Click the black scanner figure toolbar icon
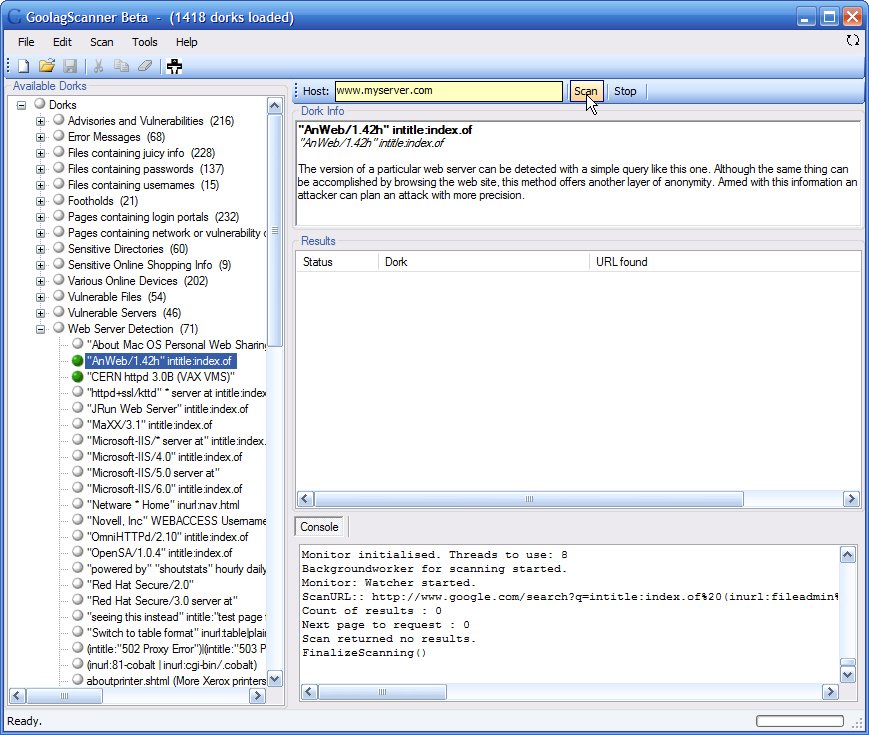The width and height of the screenshot is (869, 735). pos(174,67)
